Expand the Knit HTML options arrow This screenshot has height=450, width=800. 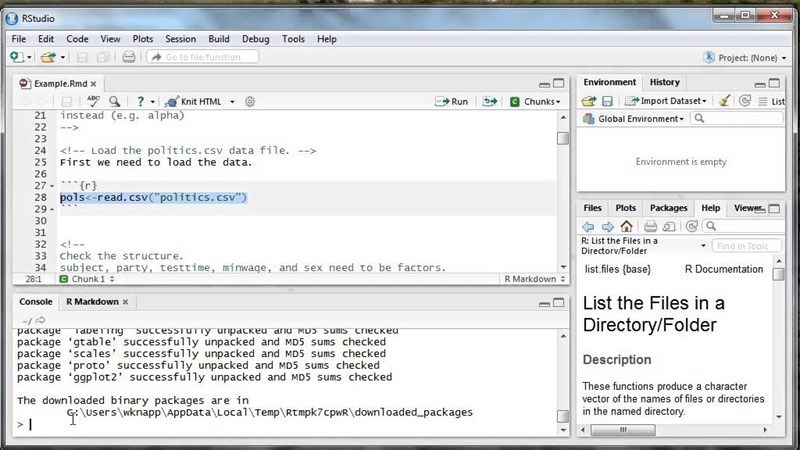(x=232, y=102)
